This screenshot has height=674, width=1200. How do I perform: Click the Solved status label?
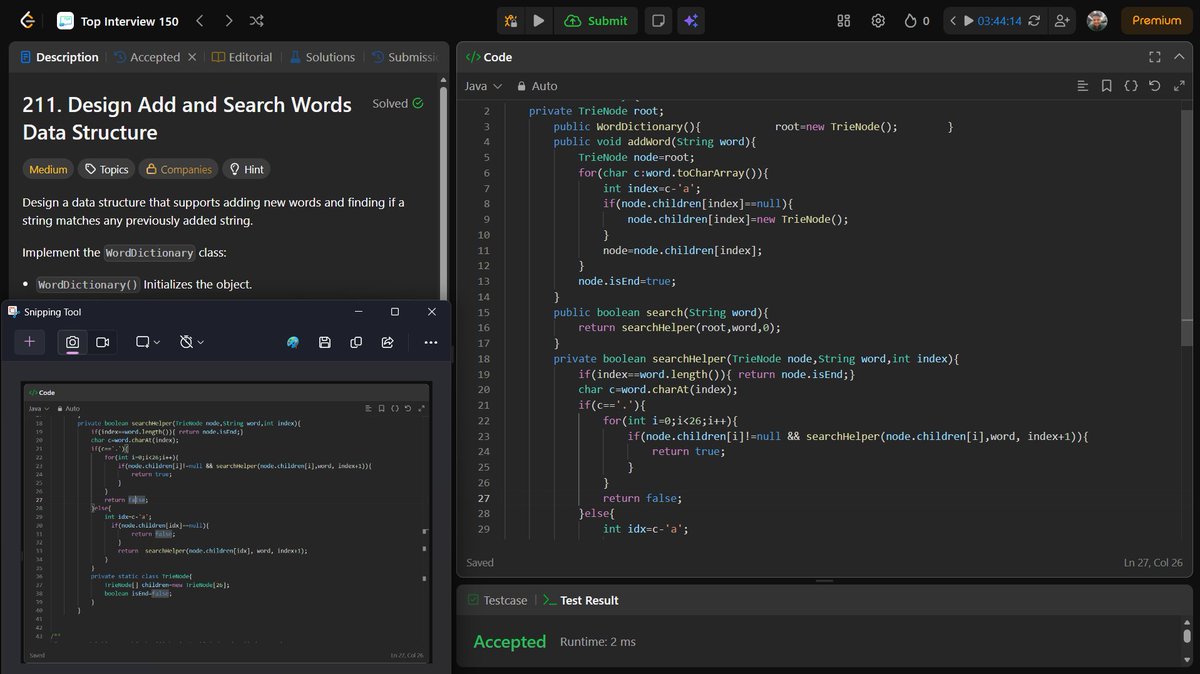coord(397,103)
